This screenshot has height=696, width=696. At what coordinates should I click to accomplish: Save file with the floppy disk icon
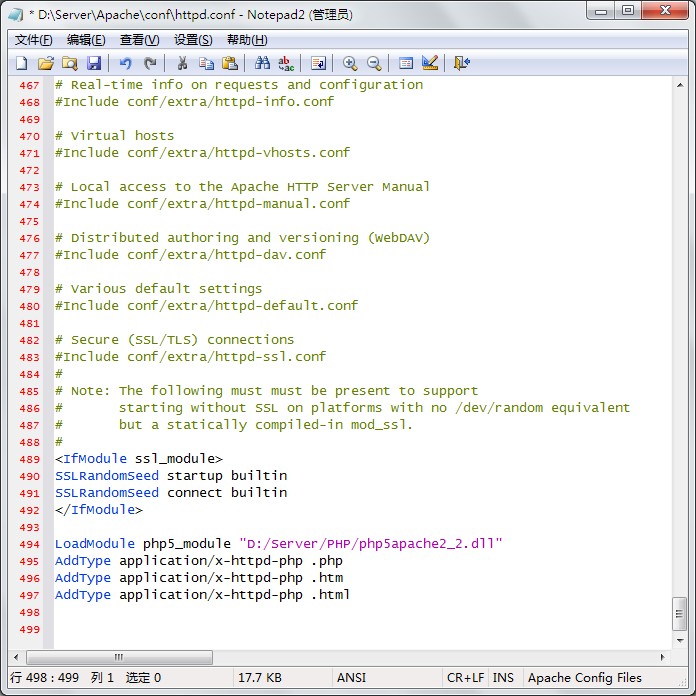94,63
